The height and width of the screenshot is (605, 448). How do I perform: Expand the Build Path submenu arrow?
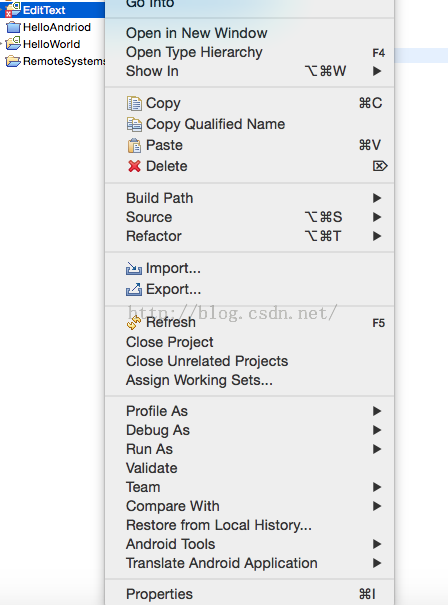(x=377, y=198)
